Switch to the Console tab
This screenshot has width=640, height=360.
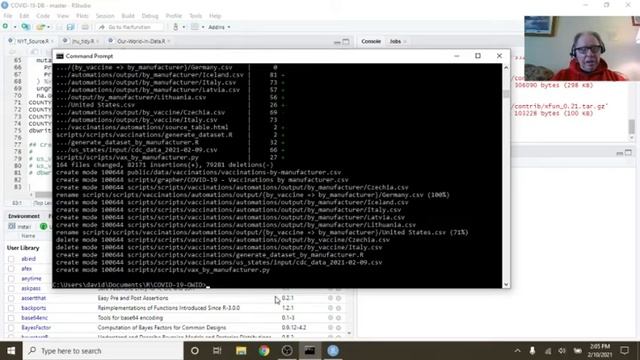[371, 41]
